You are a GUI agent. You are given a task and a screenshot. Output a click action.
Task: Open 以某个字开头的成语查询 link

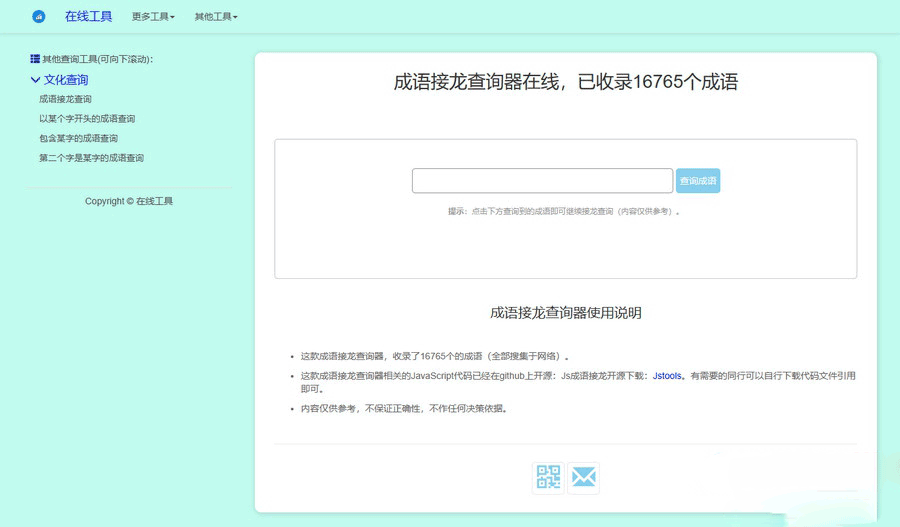pyautogui.click(x=87, y=119)
